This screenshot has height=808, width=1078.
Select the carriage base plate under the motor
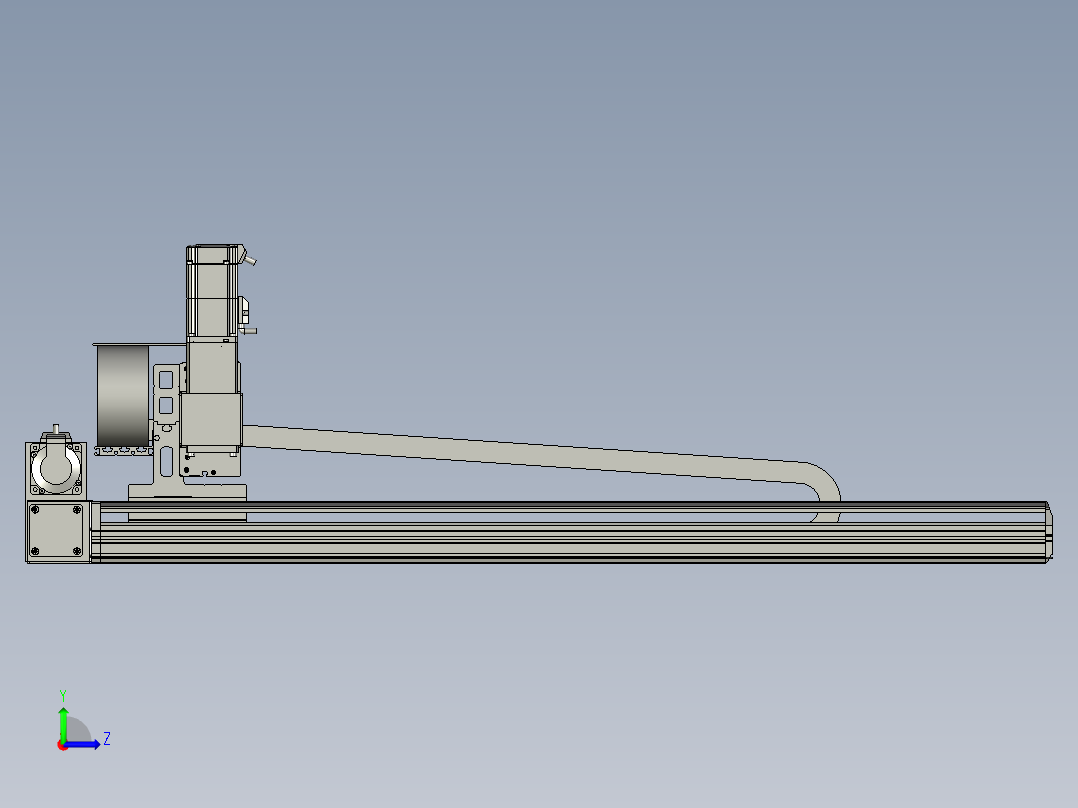[x=188, y=492]
